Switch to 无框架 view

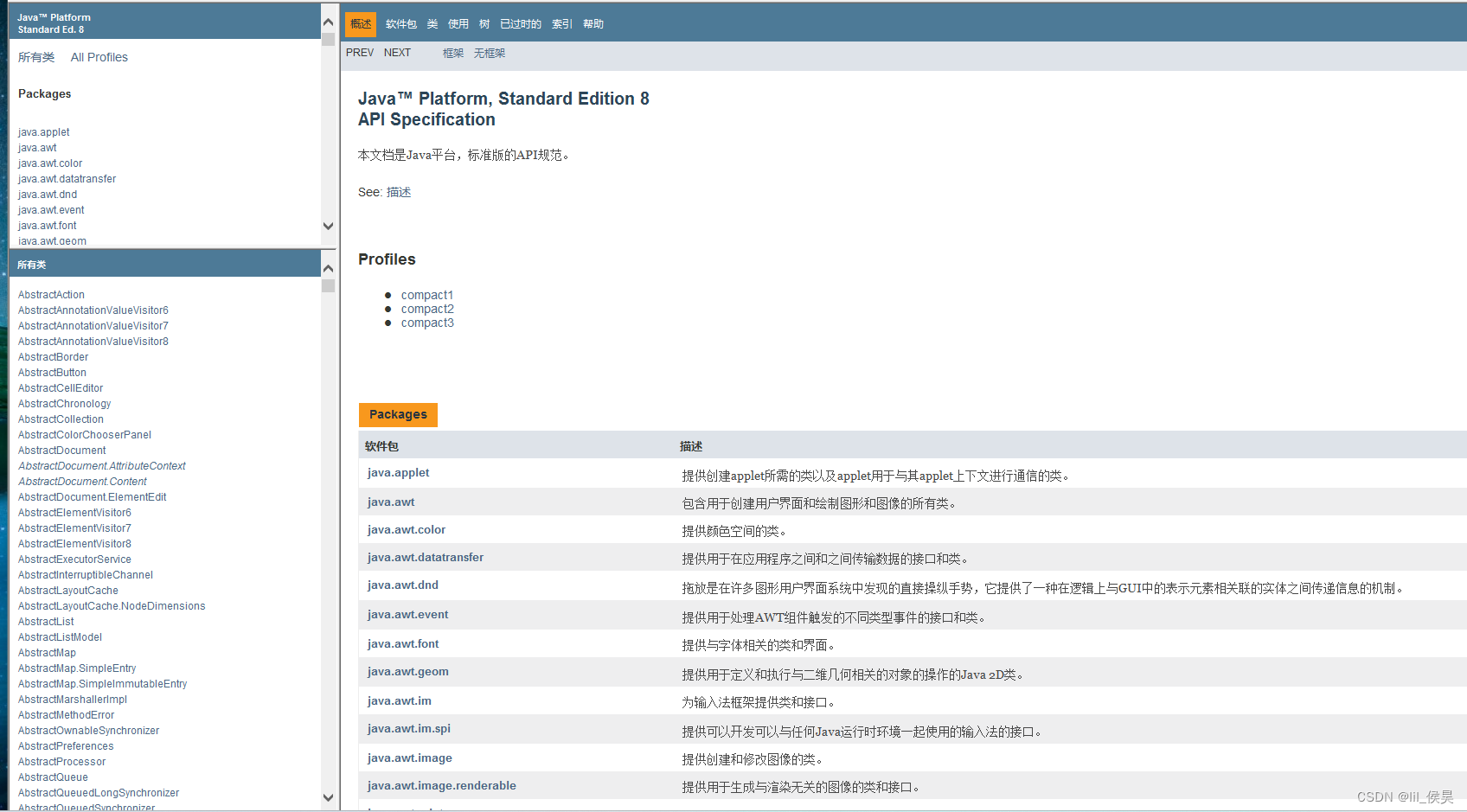[489, 52]
